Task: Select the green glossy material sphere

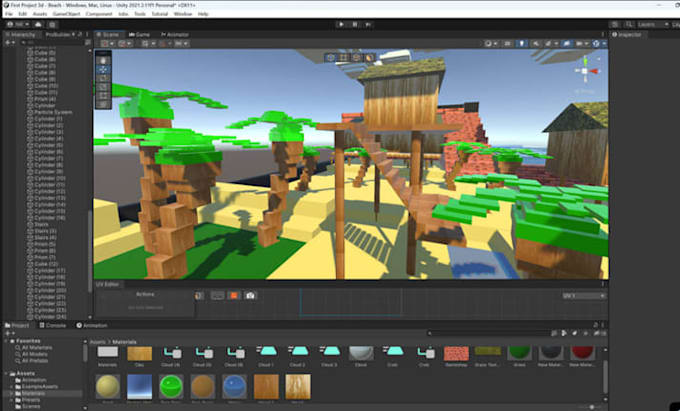Action: (x=171, y=386)
